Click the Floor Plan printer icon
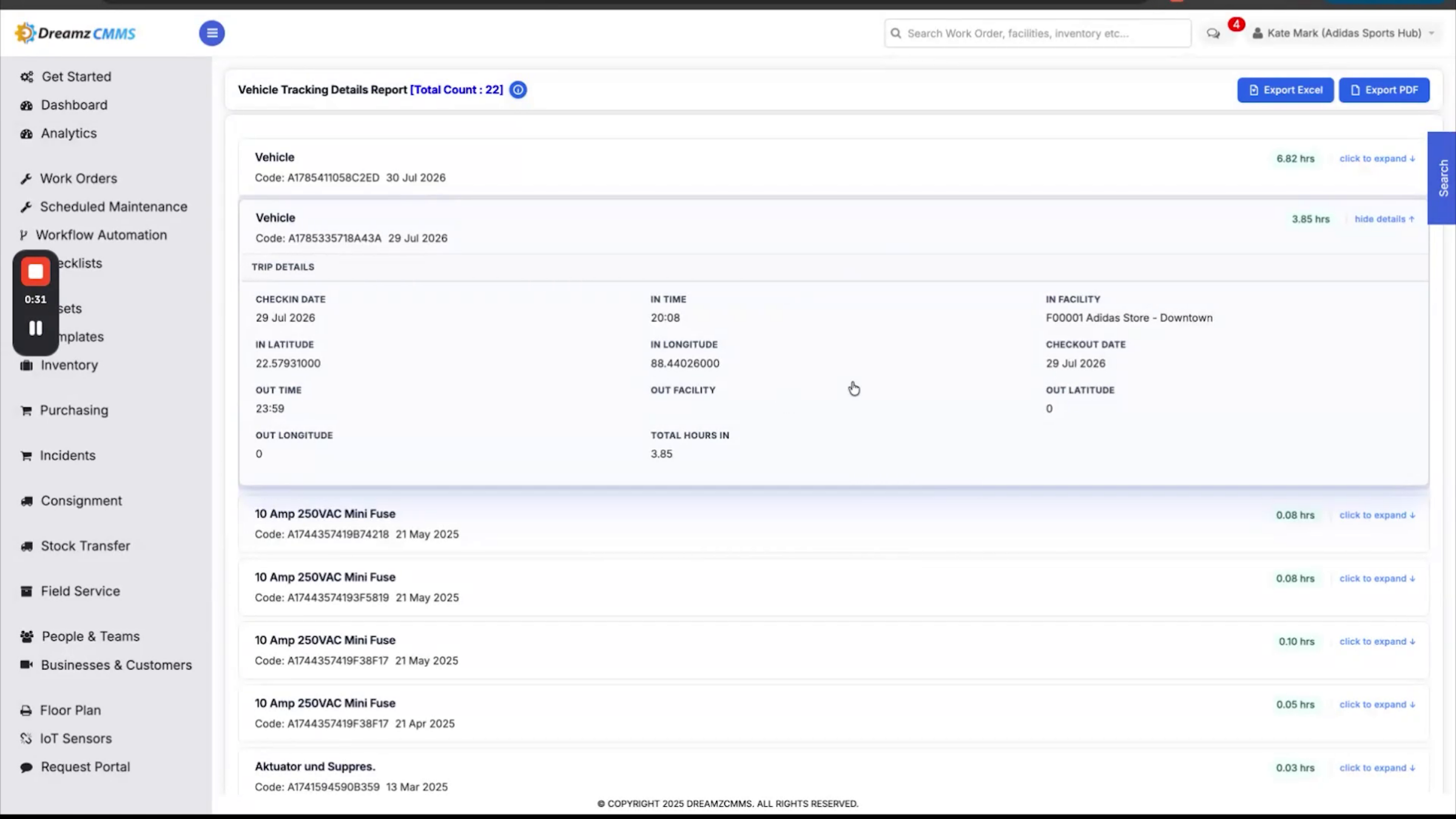This screenshot has width=1456, height=819. [26, 710]
